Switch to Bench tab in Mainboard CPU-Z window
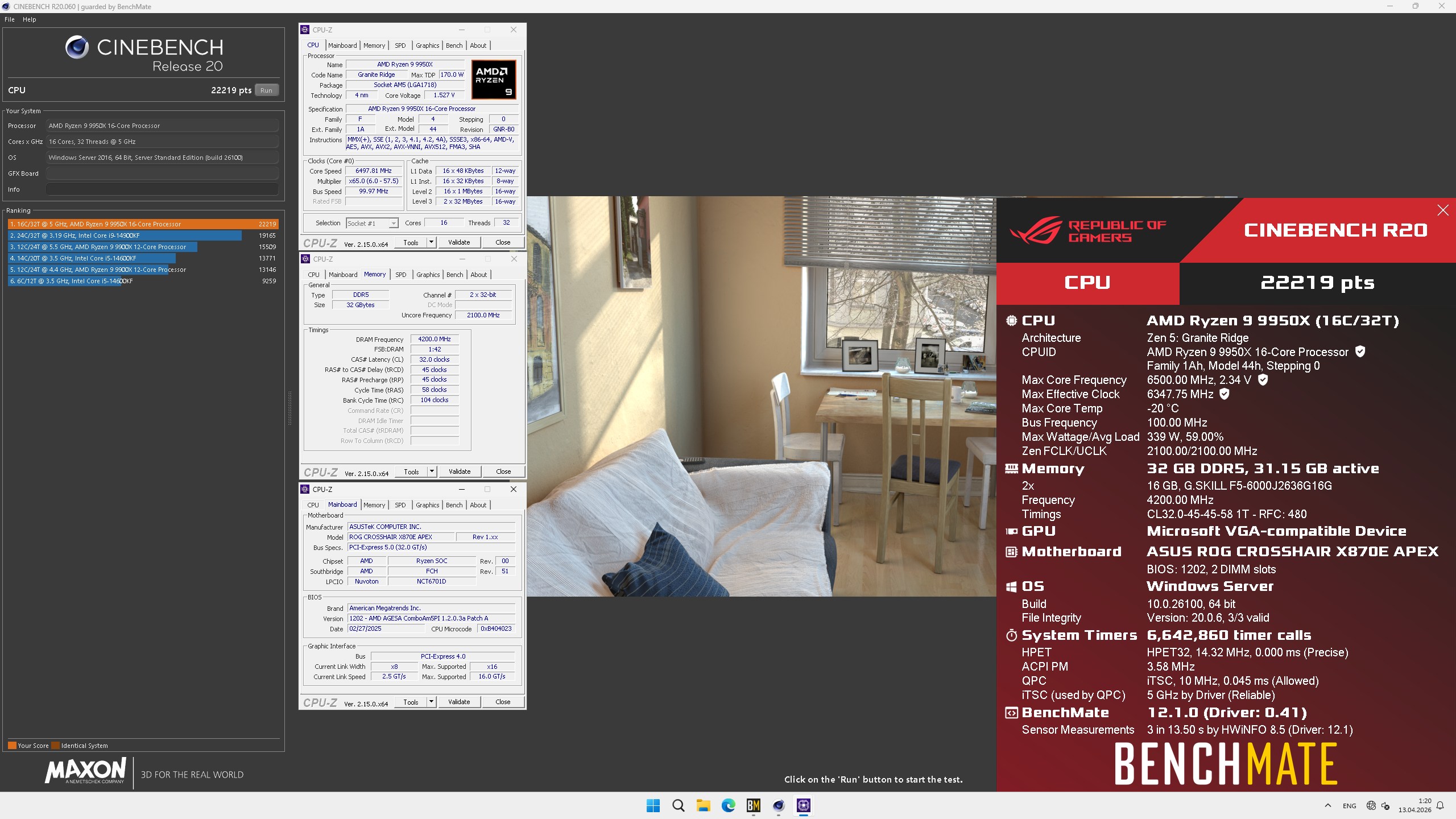 [454, 505]
